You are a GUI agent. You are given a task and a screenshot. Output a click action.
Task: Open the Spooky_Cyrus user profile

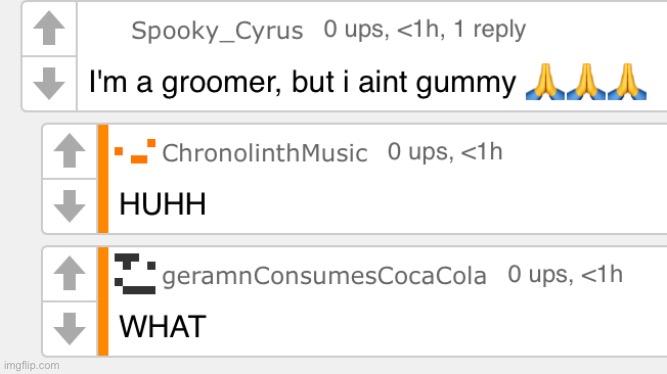click(217, 31)
